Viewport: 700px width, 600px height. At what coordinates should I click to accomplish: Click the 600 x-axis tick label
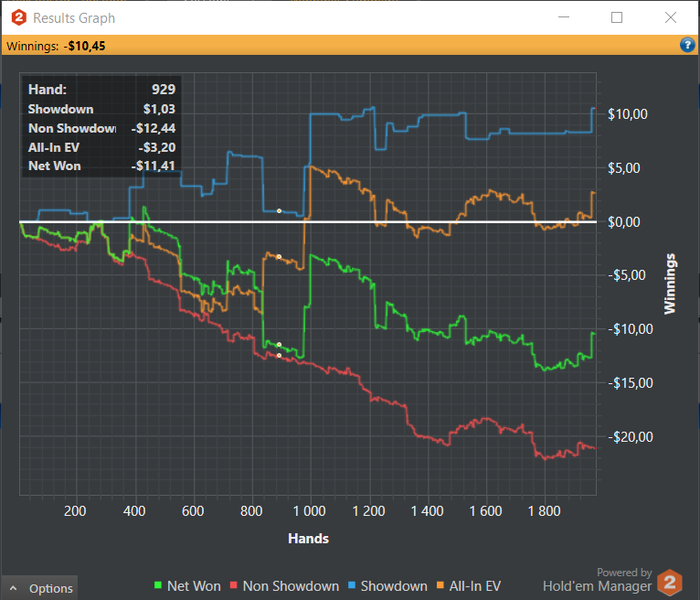pos(192,511)
